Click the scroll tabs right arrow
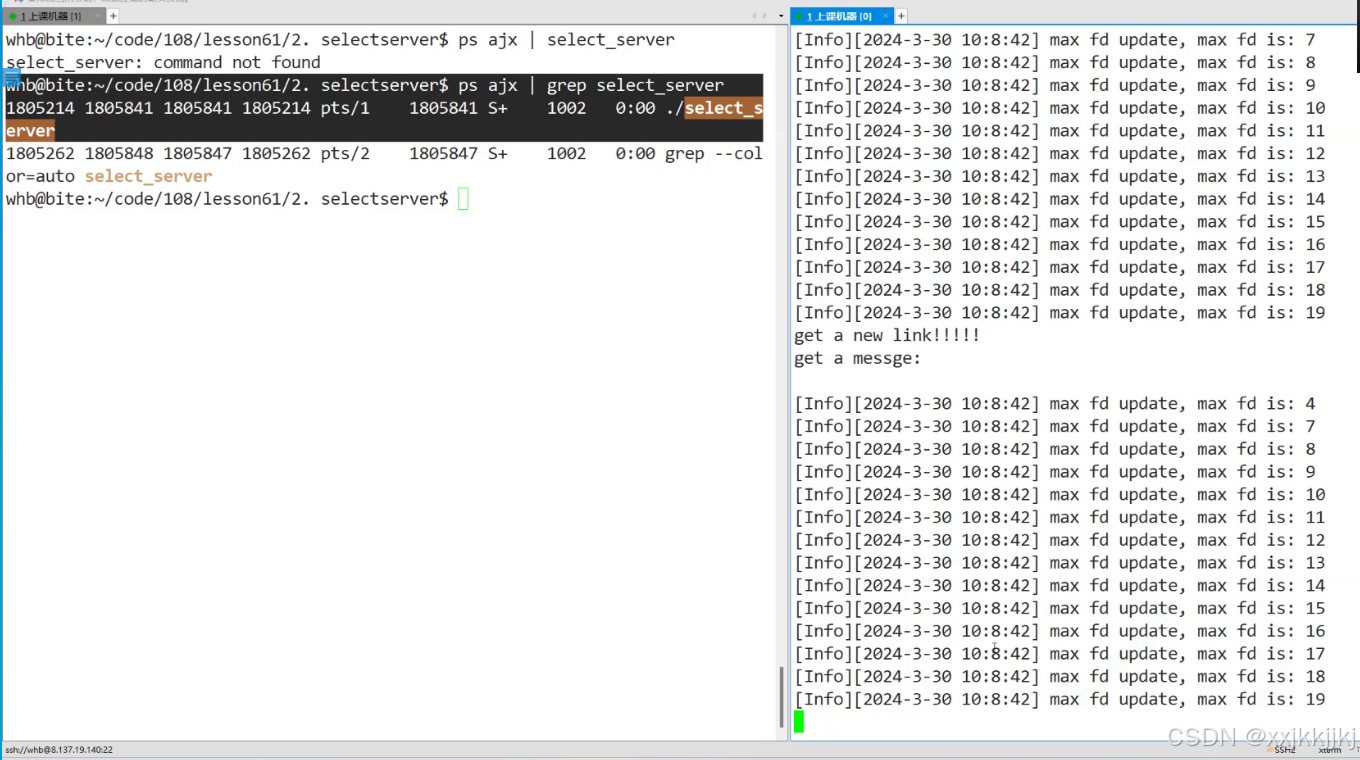The image size is (1360, 760). (767, 16)
